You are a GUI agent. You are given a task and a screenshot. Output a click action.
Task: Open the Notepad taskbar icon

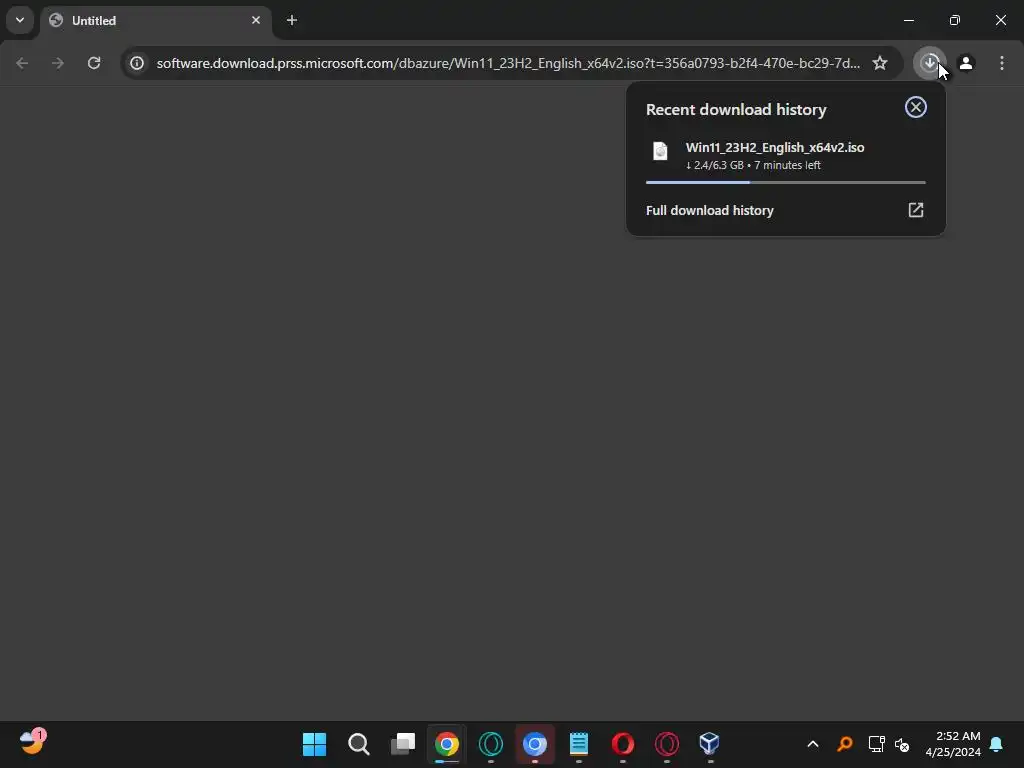(579, 744)
